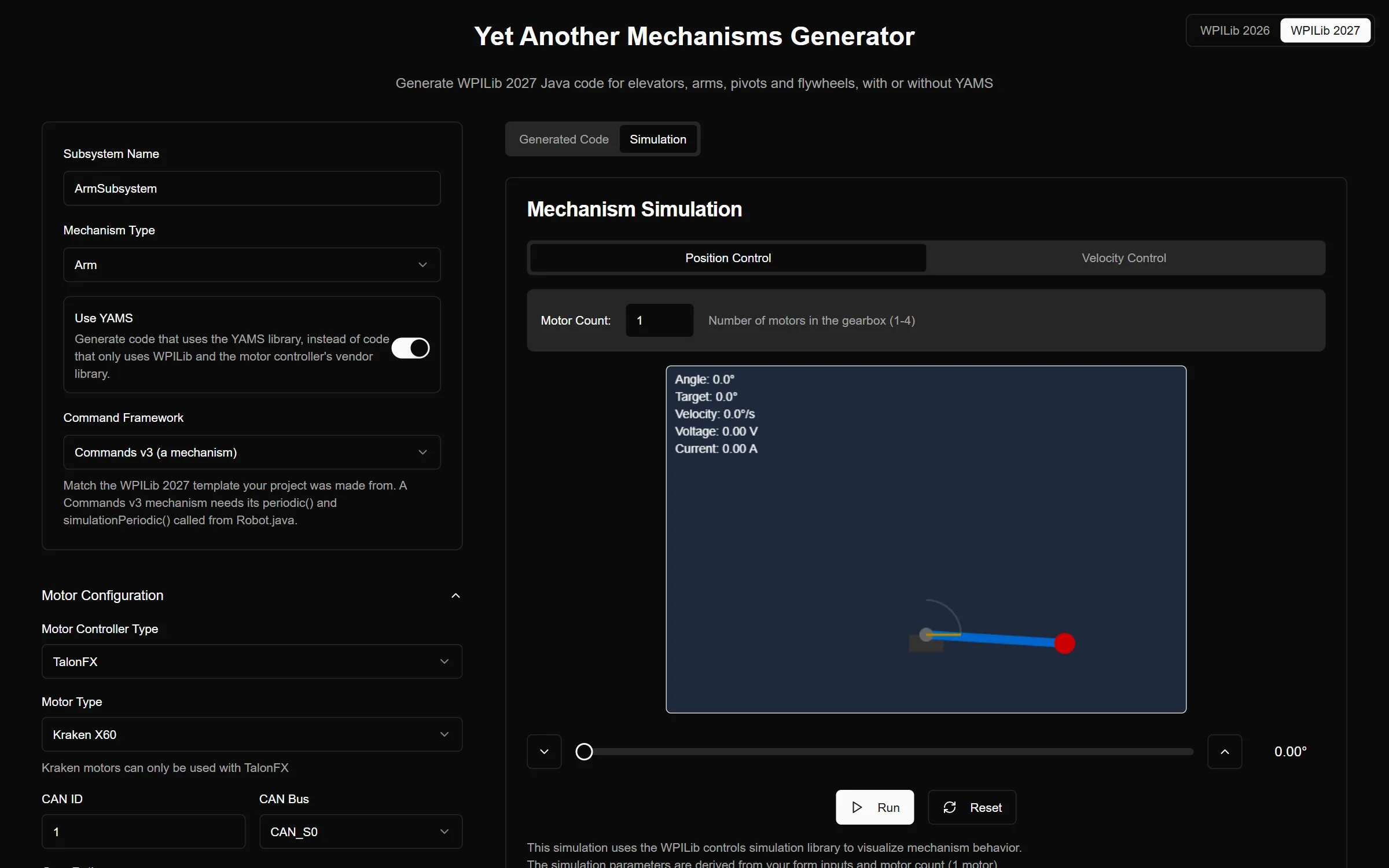The image size is (1389, 868).
Task: Click the gray arm pivot point
Action: (926, 635)
